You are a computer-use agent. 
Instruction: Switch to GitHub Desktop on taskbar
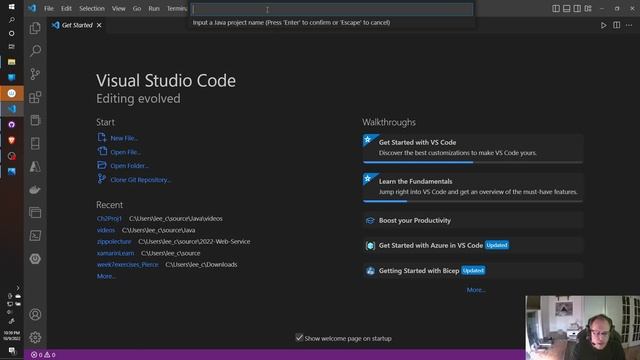click(x=11, y=124)
